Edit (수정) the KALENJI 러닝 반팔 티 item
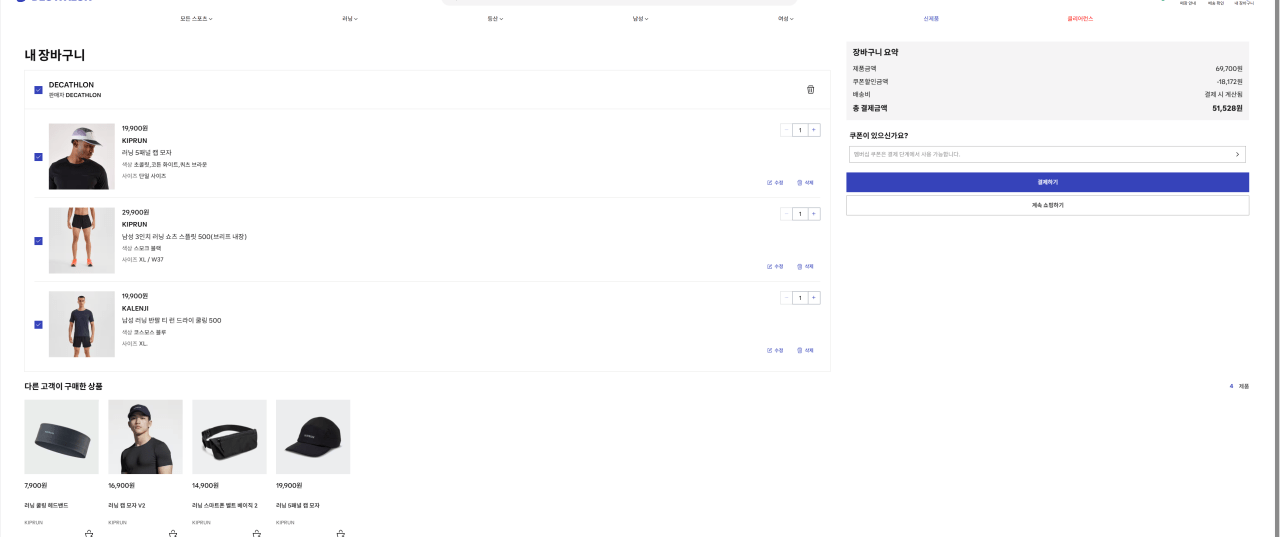 coord(775,350)
